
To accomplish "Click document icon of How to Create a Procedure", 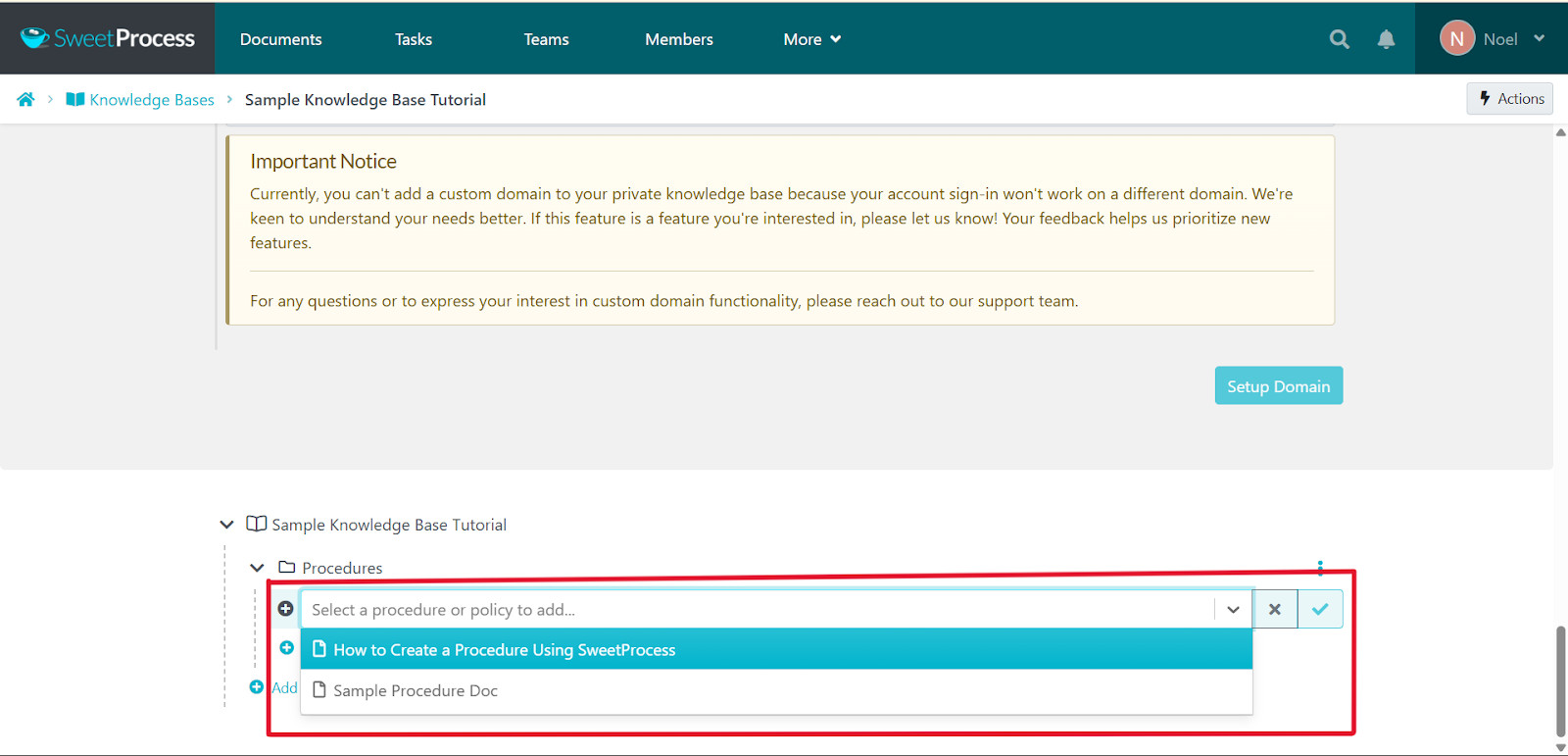I will pyautogui.click(x=318, y=648).
